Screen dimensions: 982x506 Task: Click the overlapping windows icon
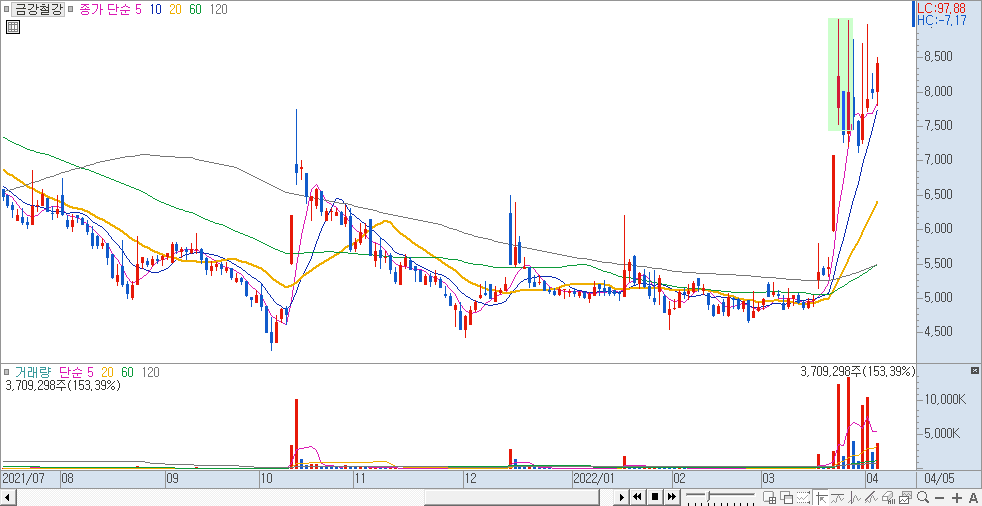coord(787,497)
